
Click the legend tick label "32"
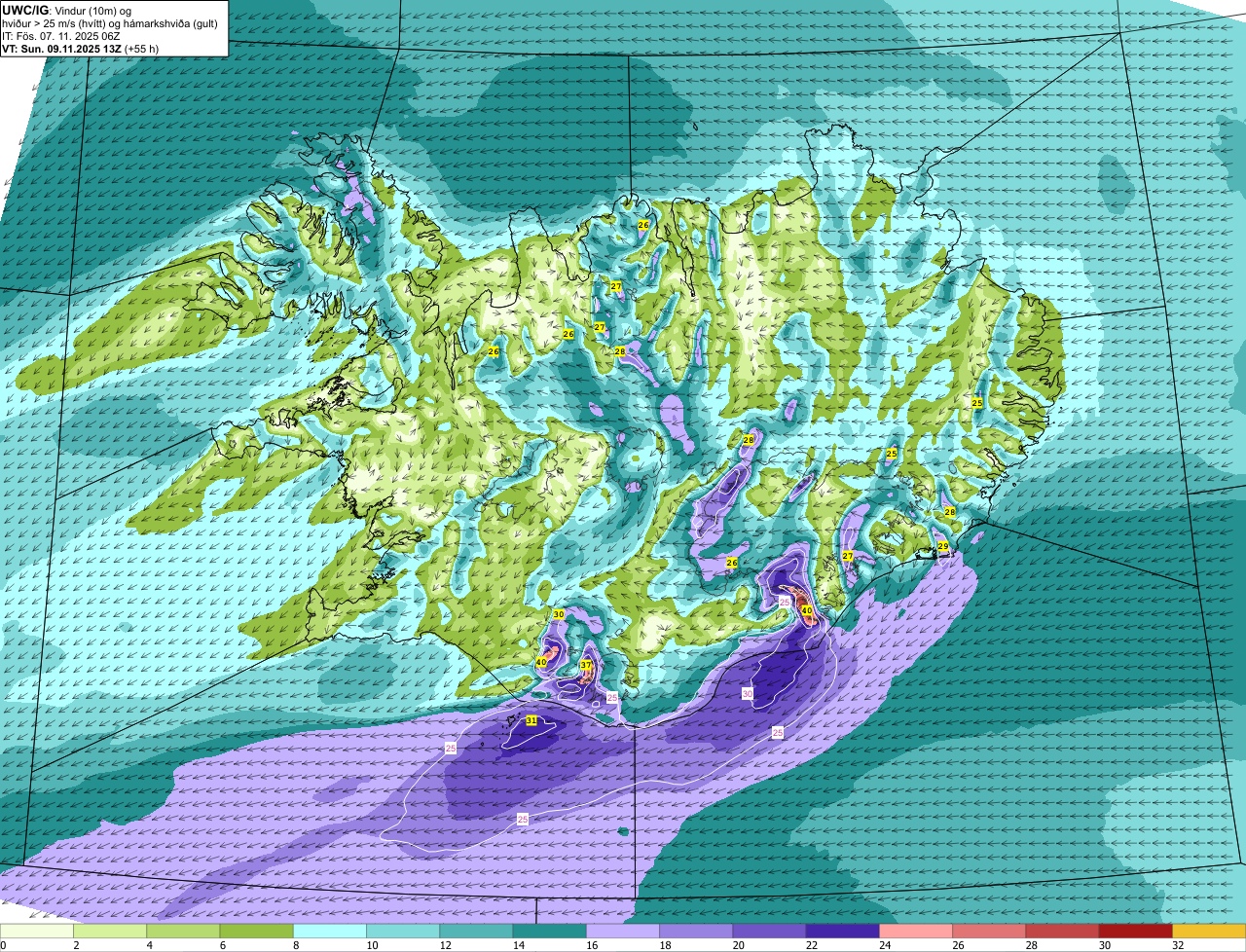point(1178,945)
